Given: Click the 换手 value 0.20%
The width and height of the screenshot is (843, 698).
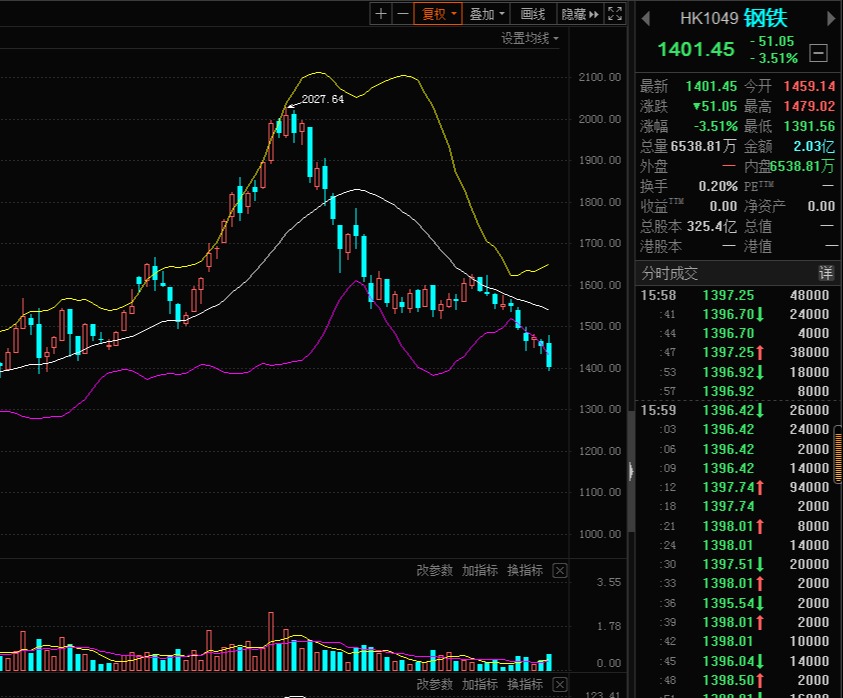Looking at the screenshot, I should (x=718, y=187).
